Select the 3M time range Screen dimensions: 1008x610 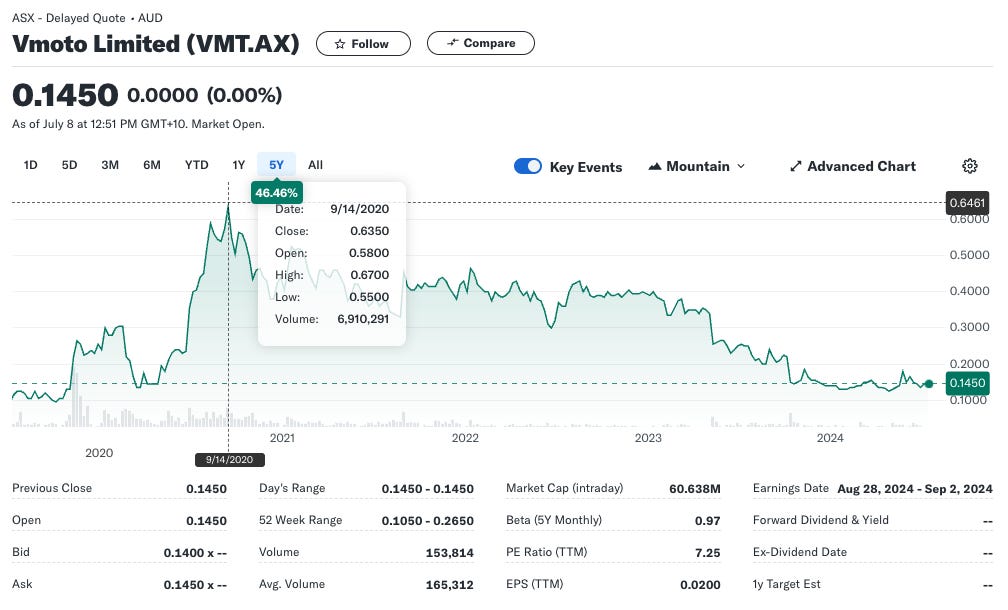(110, 165)
